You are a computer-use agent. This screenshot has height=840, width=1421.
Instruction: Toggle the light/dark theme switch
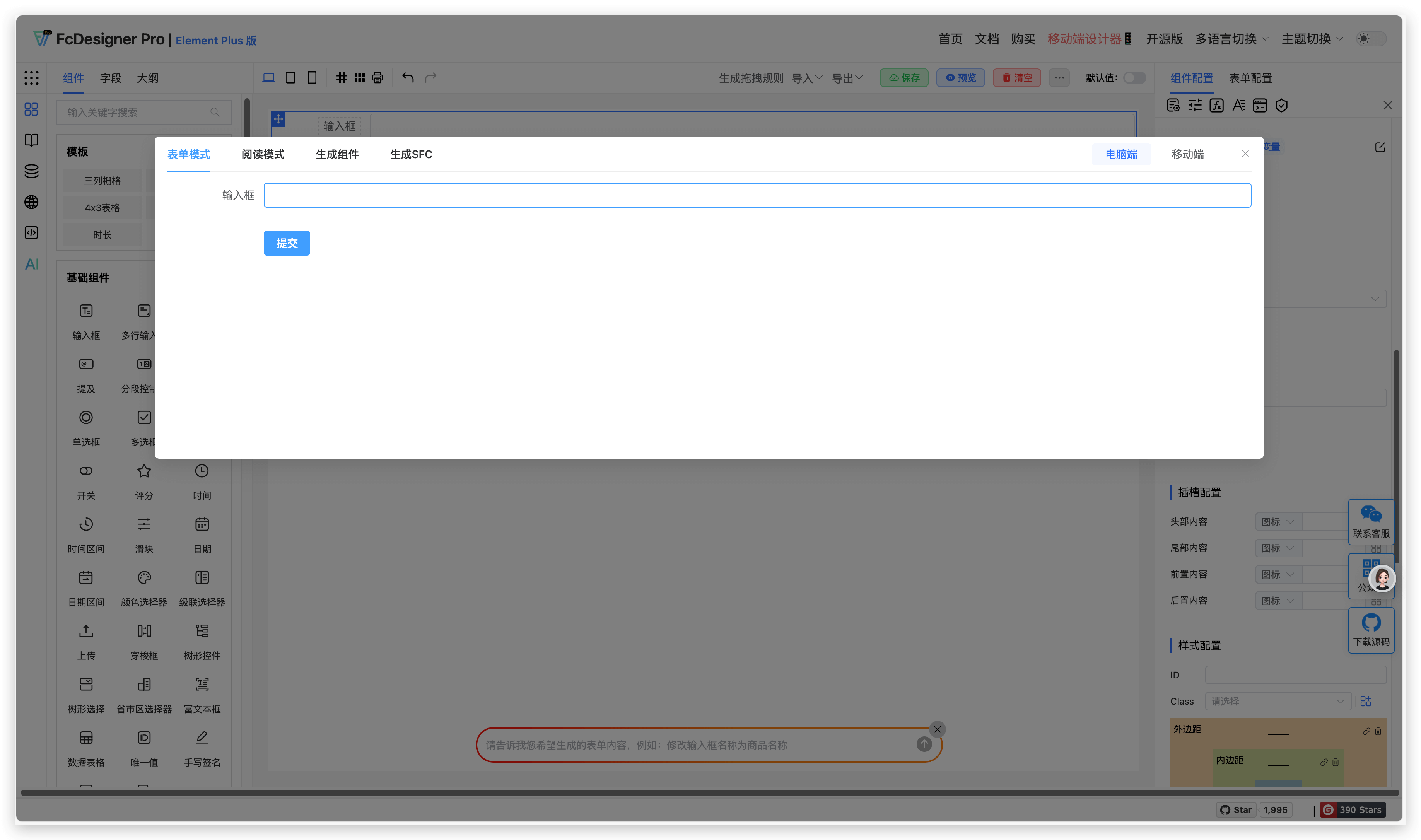[1371, 39]
